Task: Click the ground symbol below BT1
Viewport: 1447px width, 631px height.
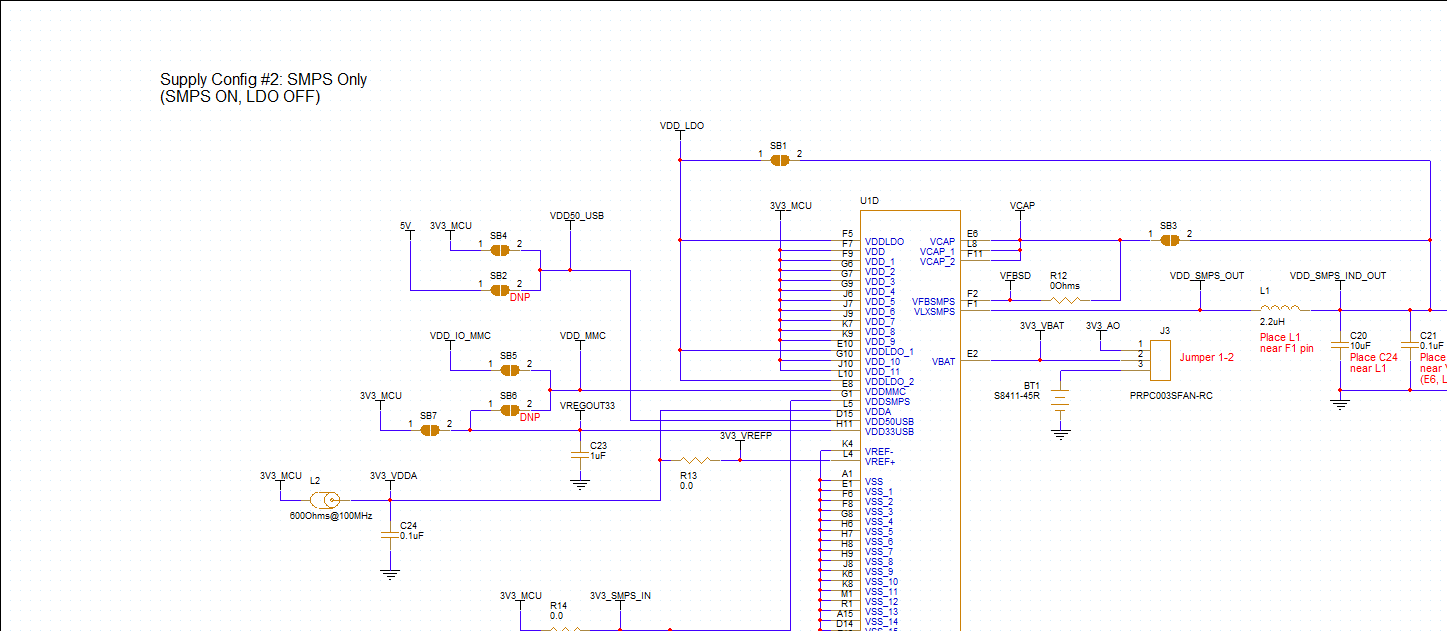Action: [1060, 434]
